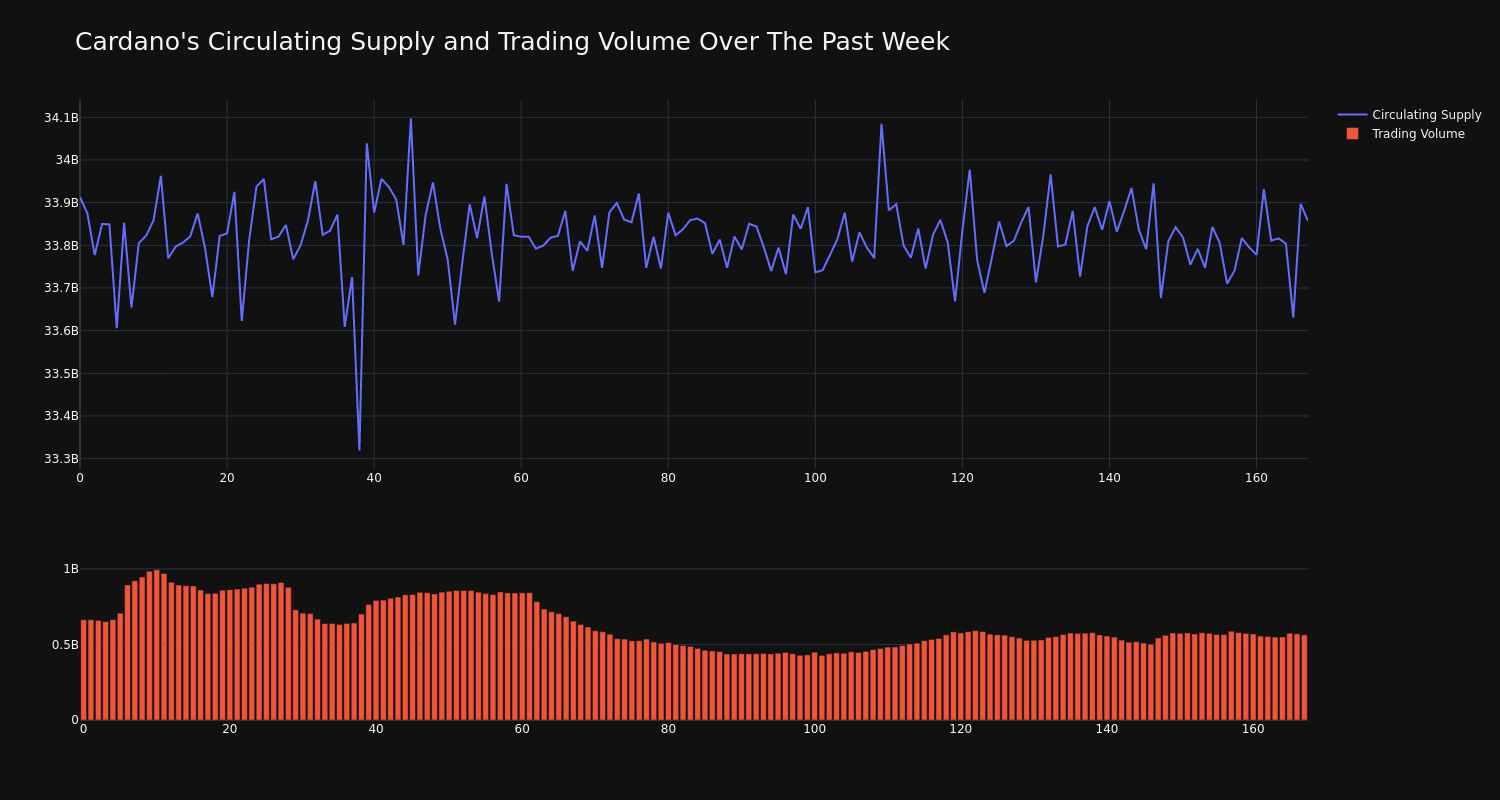Click the 80 x-axis tick on volume chart
Viewport: 1500px width, 800px height.
(668, 729)
